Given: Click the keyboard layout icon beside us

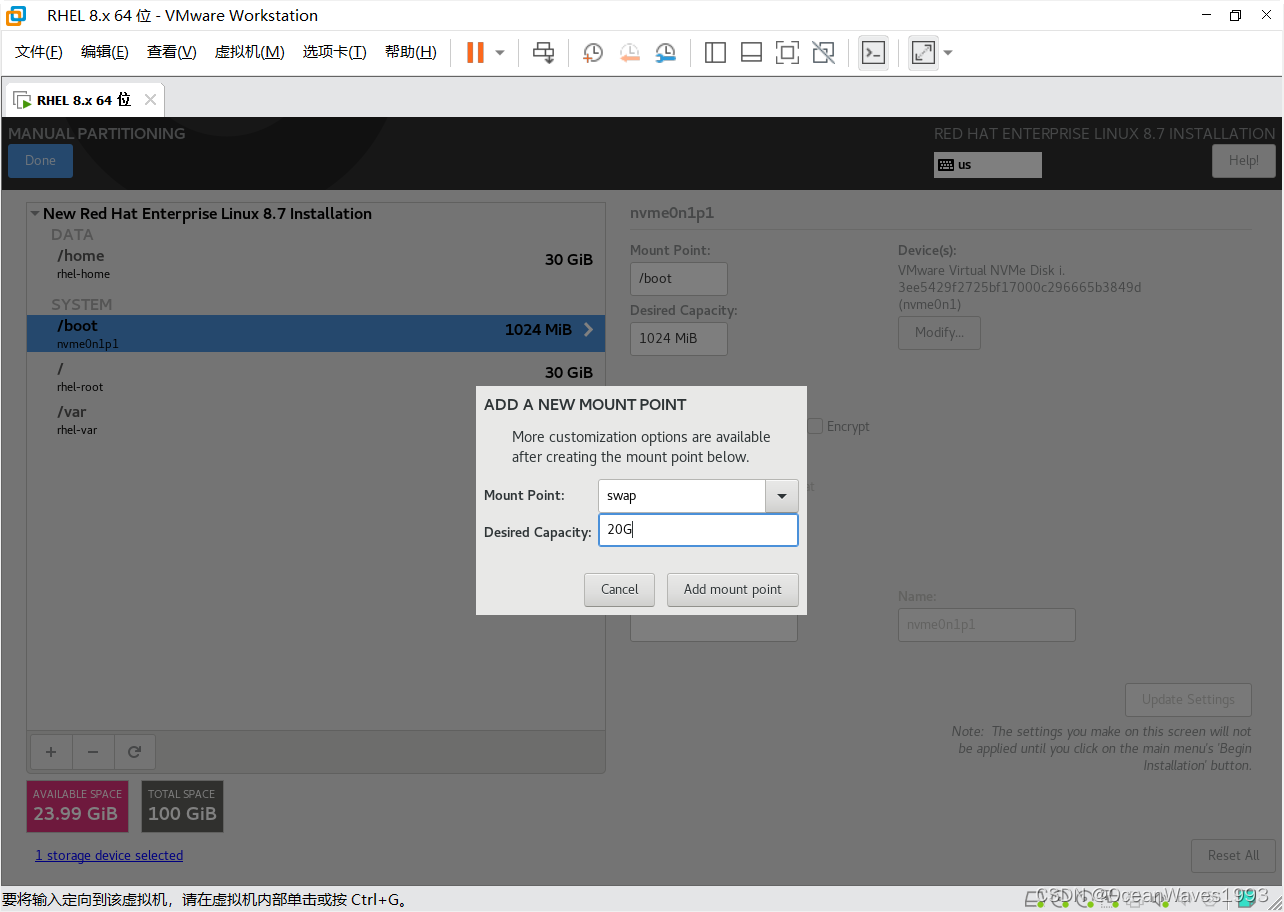Looking at the screenshot, I should (945, 165).
